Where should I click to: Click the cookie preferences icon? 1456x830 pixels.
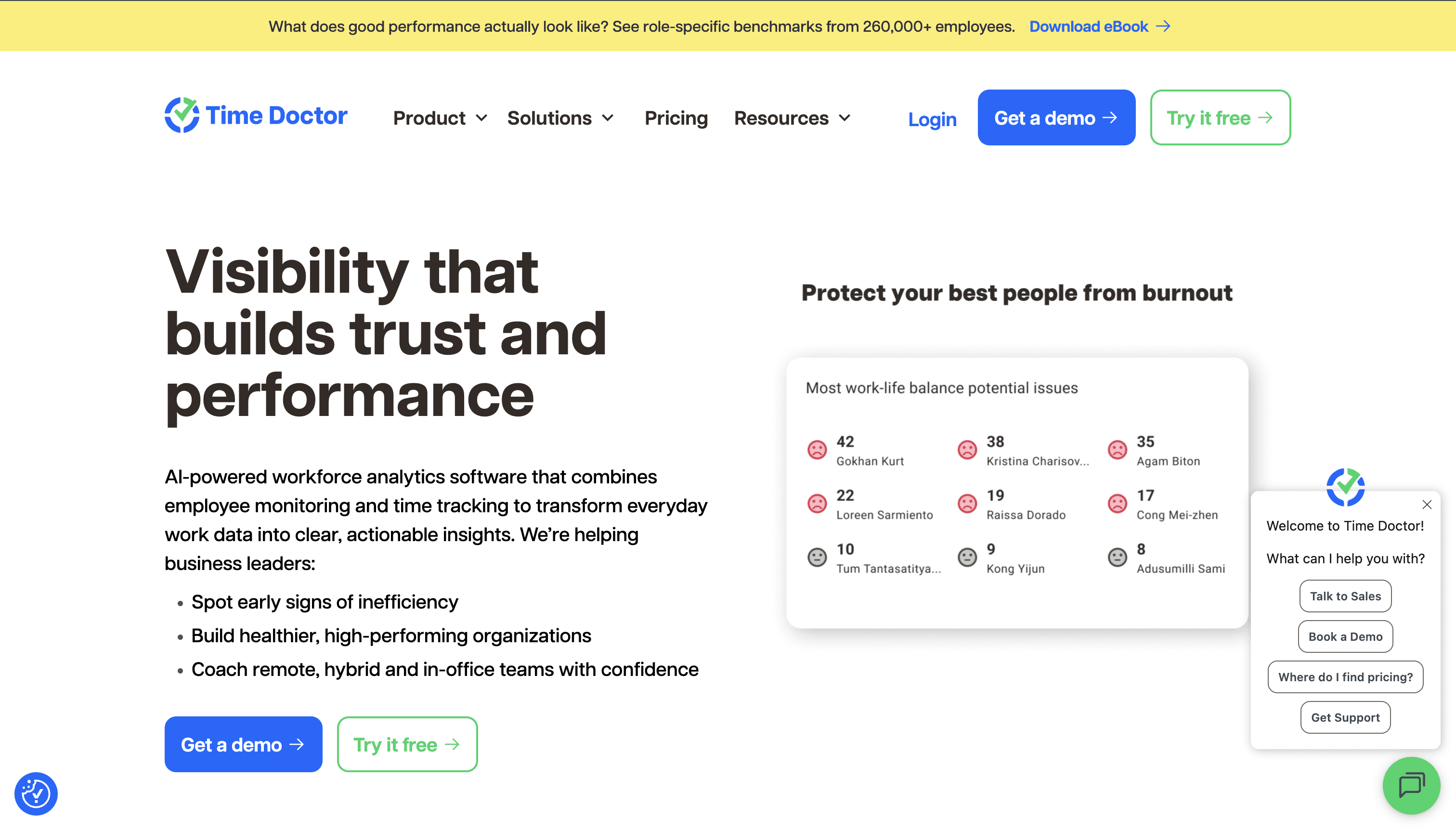(x=36, y=793)
